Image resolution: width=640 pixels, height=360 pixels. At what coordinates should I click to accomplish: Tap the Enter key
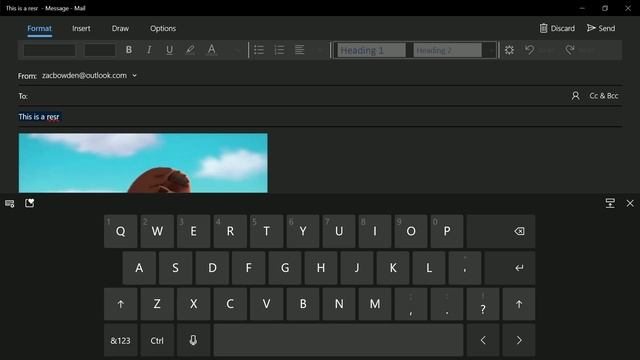point(510,268)
